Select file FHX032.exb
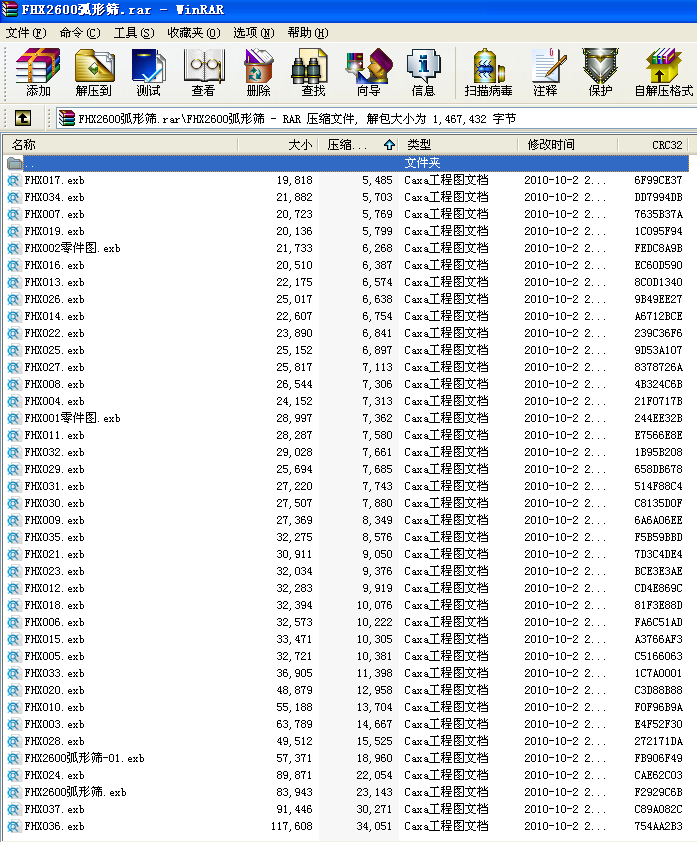697x842 pixels. pos(54,453)
